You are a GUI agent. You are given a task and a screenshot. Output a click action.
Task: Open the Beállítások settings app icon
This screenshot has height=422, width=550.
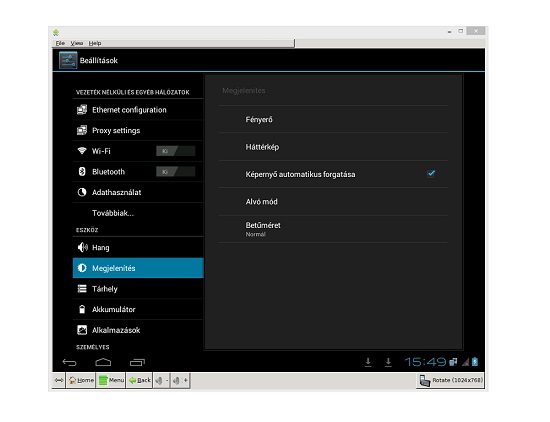coord(68,60)
